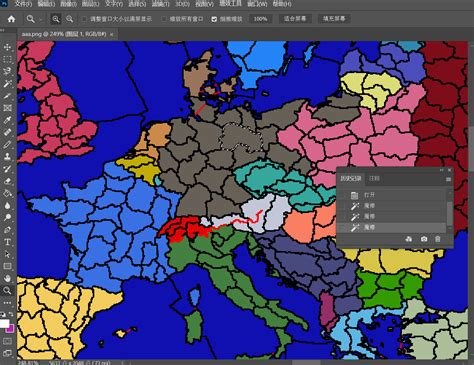Select the Rectangular Marquee tool

tap(7, 60)
